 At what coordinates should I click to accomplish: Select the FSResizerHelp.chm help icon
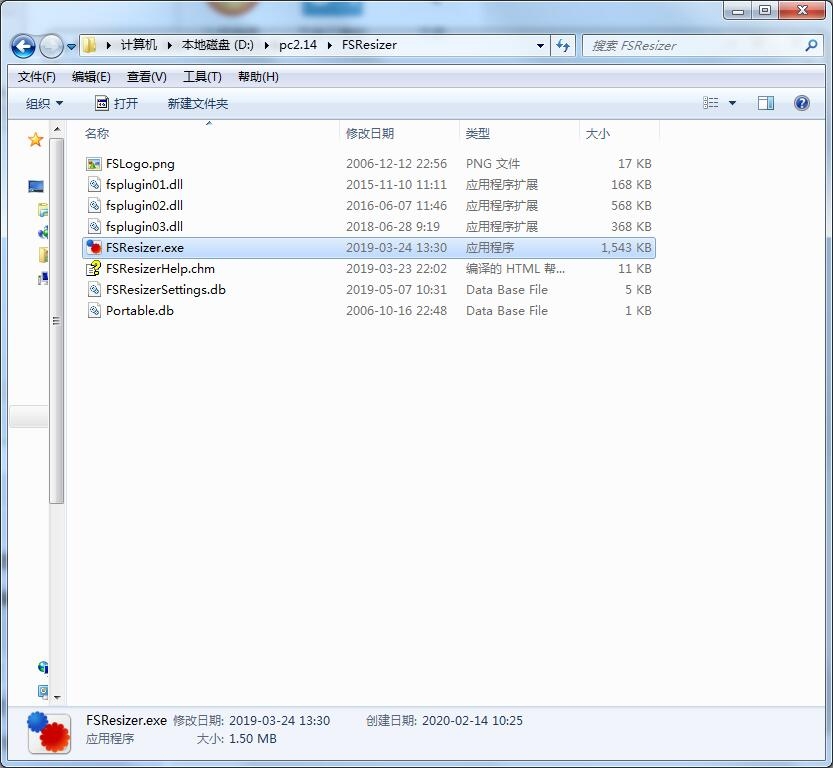[x=94, y=269]
